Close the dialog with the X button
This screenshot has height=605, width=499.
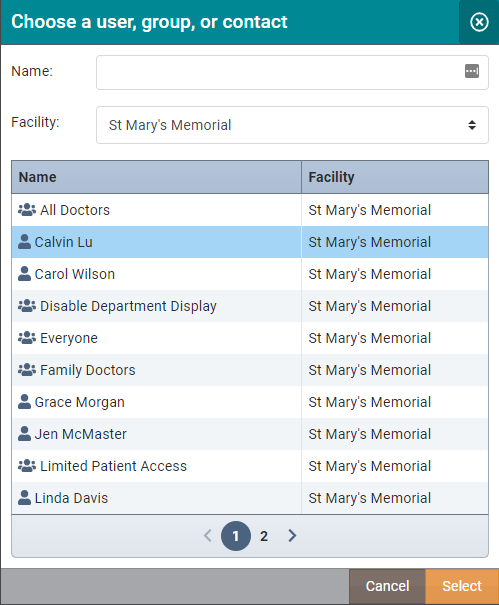click(x=479, y=22)
